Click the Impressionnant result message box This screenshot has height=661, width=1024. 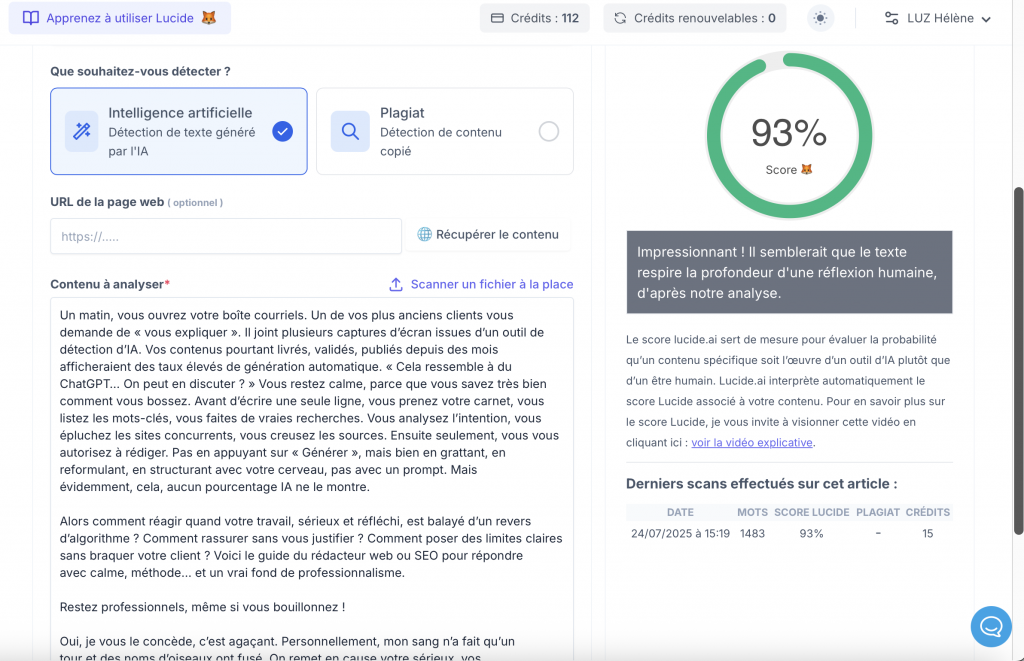[790, 272]
